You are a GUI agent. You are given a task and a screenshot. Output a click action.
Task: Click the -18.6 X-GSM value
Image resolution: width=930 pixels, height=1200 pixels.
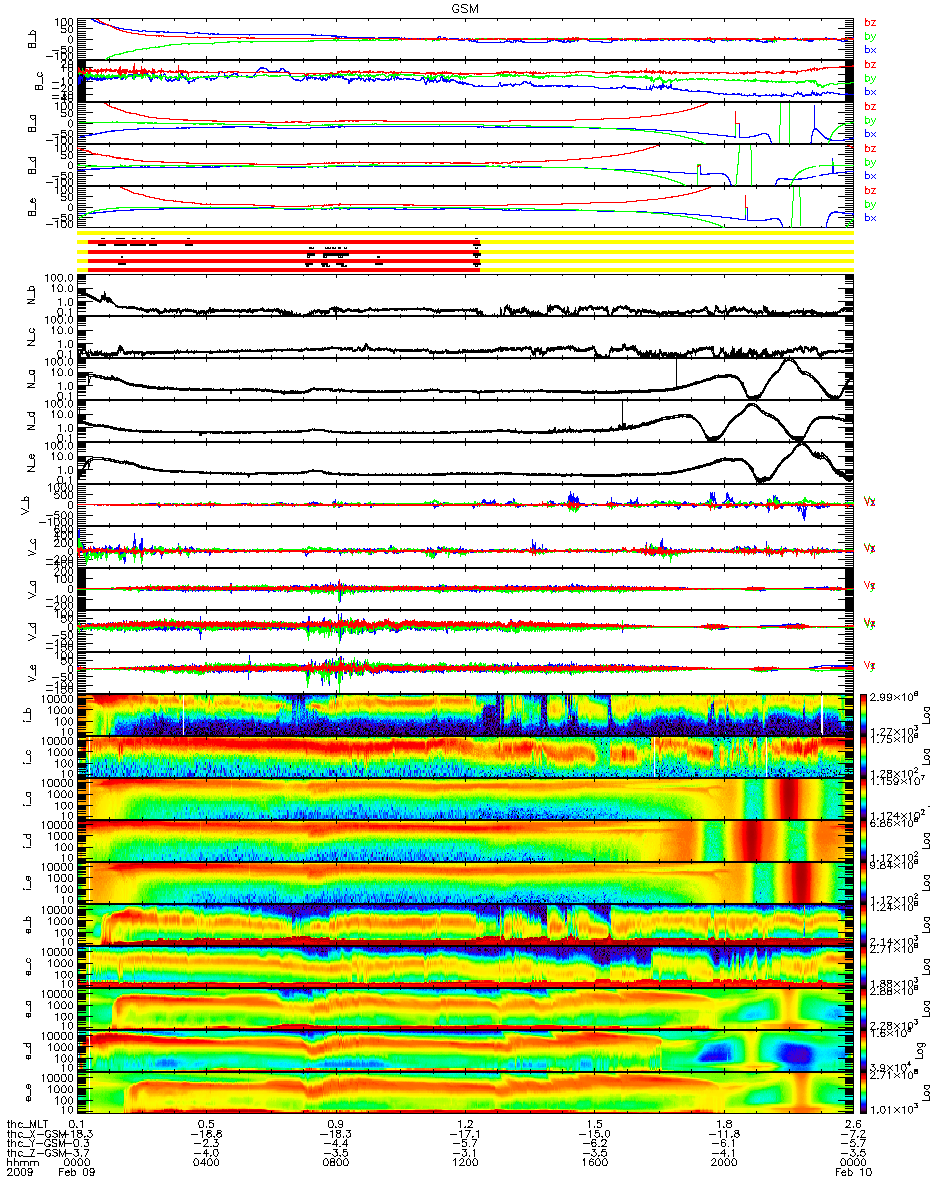pyautogui.click(x=206, y=1134)
